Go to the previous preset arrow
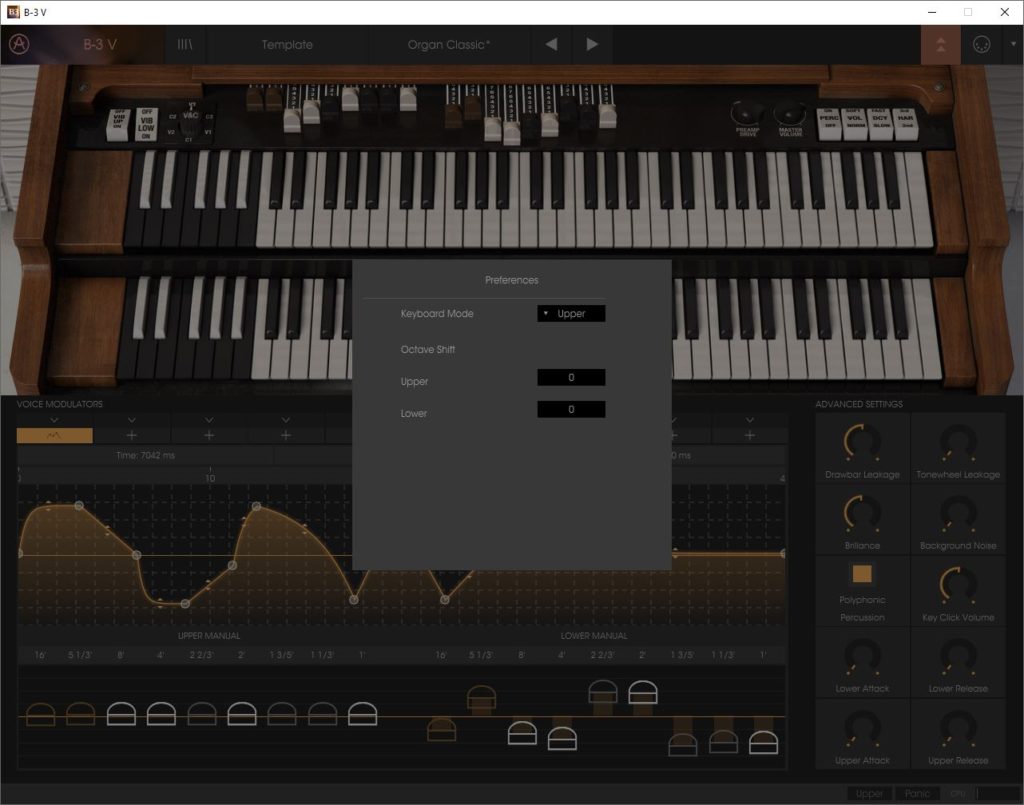1024x805 pixels. [551, 44]
